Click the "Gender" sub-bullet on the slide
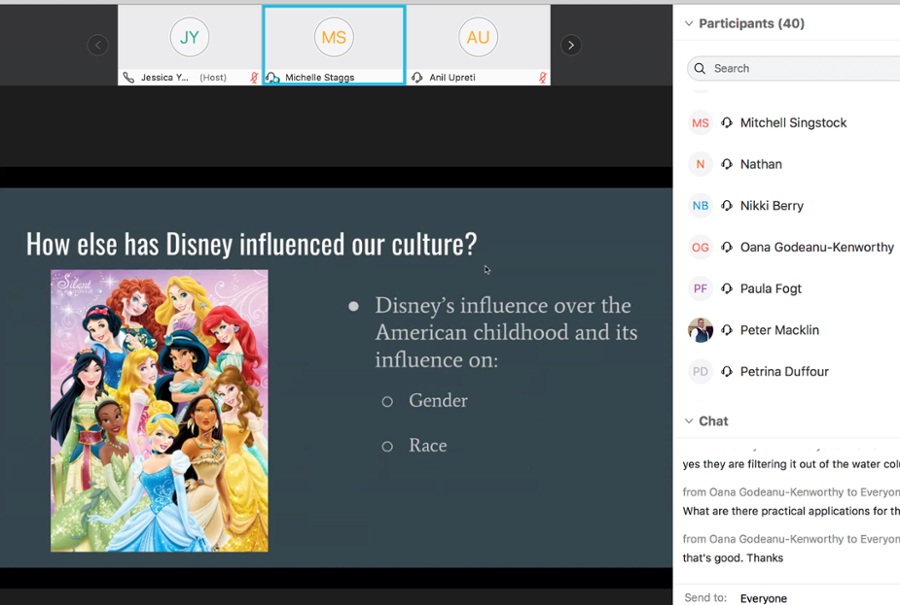 [x=438, y=401]
